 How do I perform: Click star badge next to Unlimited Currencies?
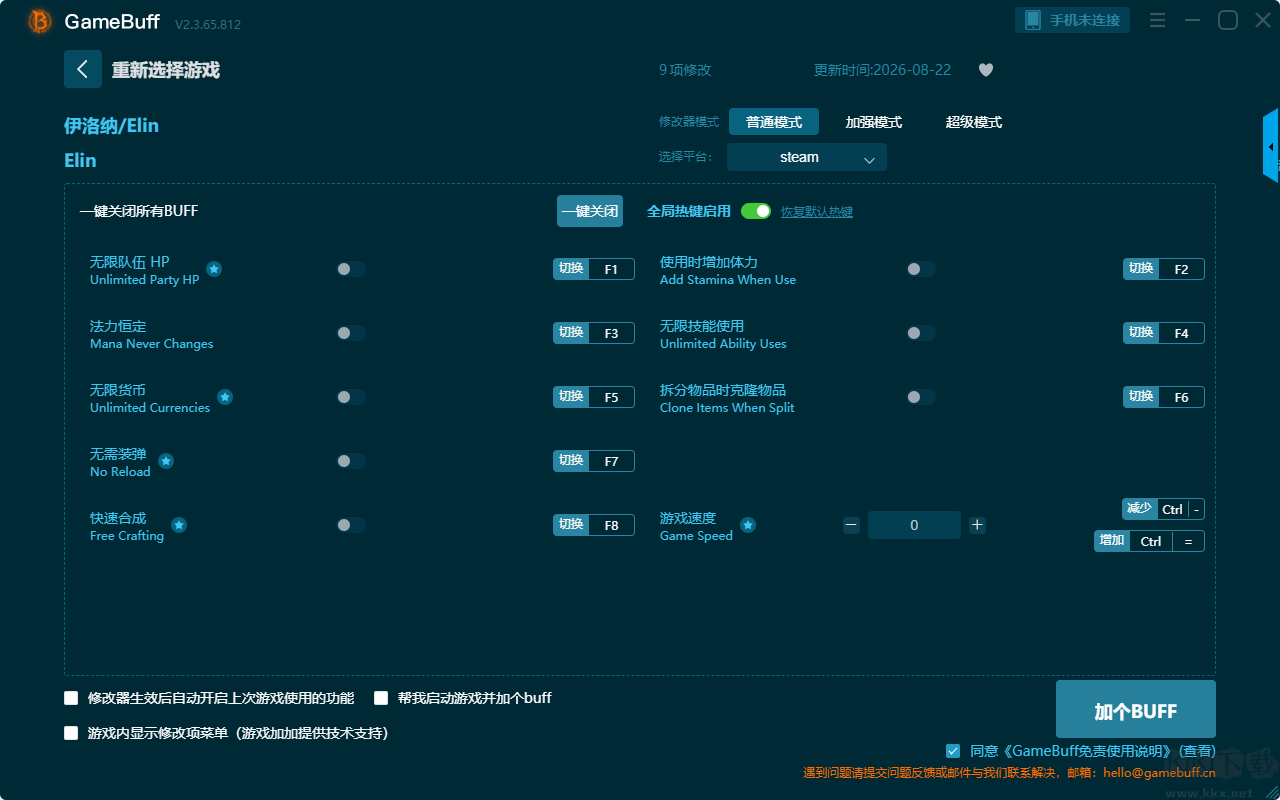click(x=225, y=397)
